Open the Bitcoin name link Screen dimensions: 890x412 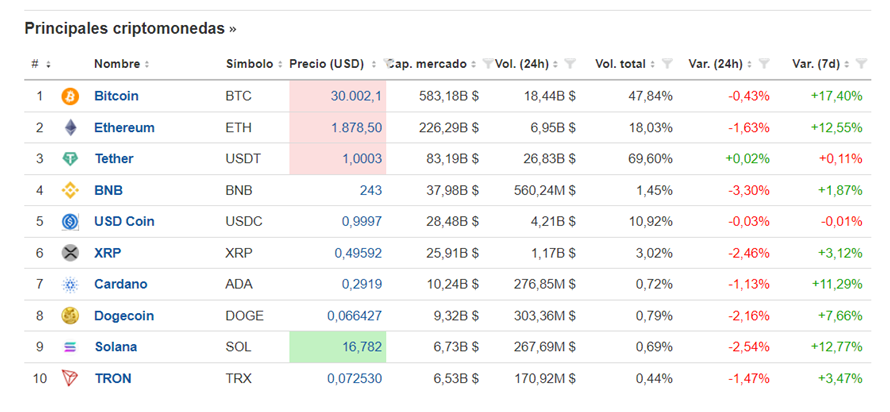[116, 96]
